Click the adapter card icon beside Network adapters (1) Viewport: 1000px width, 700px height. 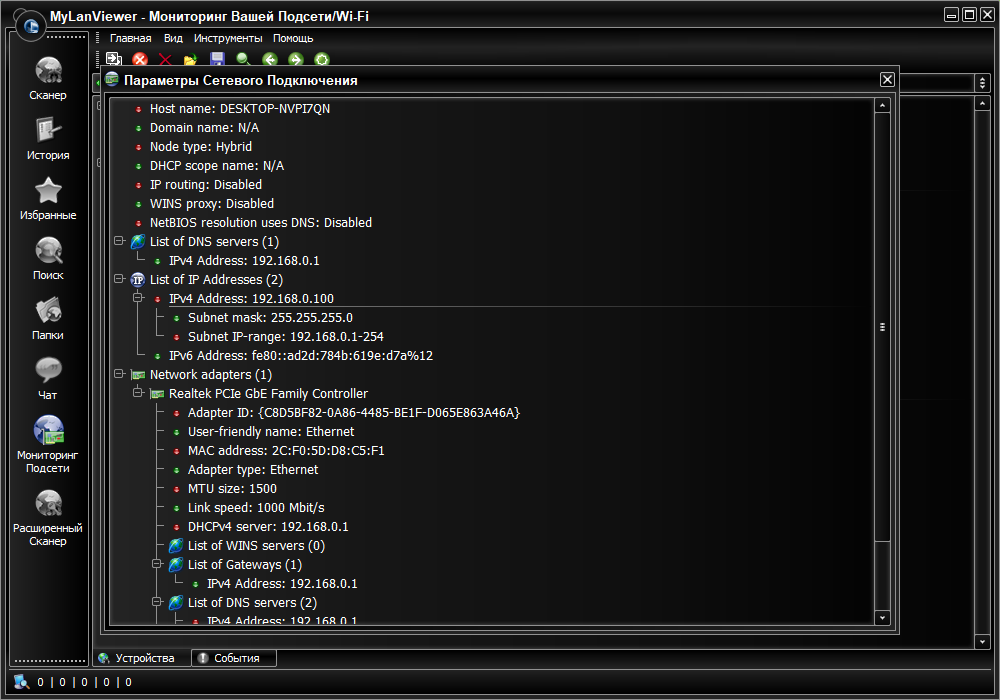138,375
